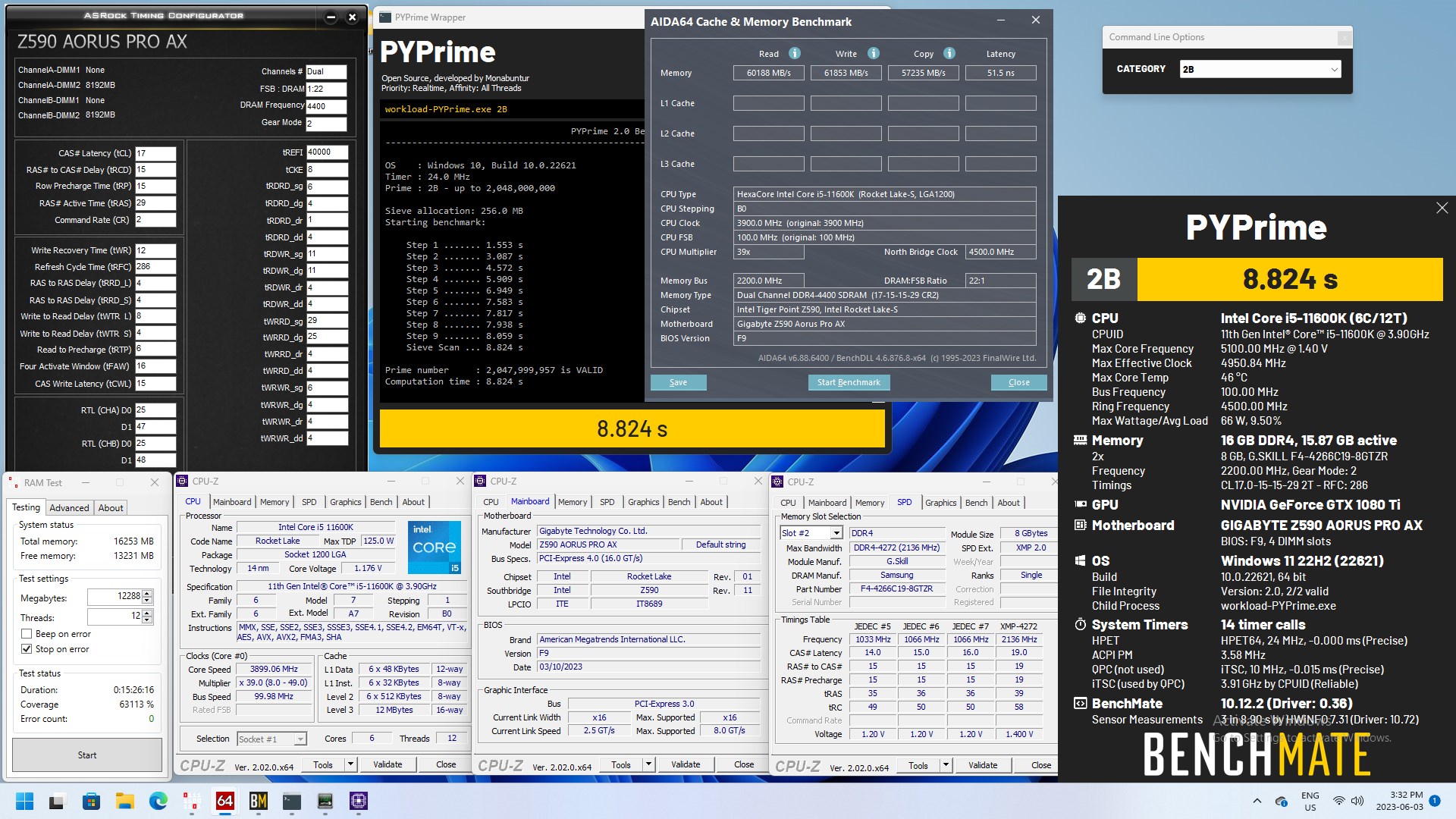Open AIDA64 from the taskbar
This screenshot has height=819, width=1456.
click(x=224, y=801)
